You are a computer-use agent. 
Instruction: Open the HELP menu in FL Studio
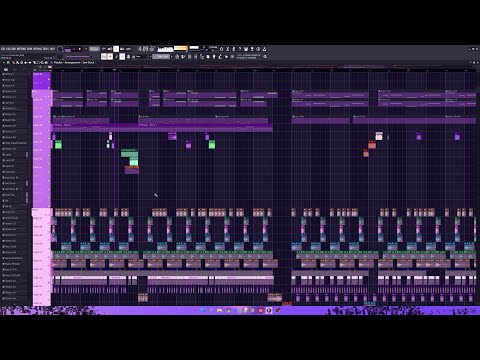pyautogui.click(x=52, y=49)
